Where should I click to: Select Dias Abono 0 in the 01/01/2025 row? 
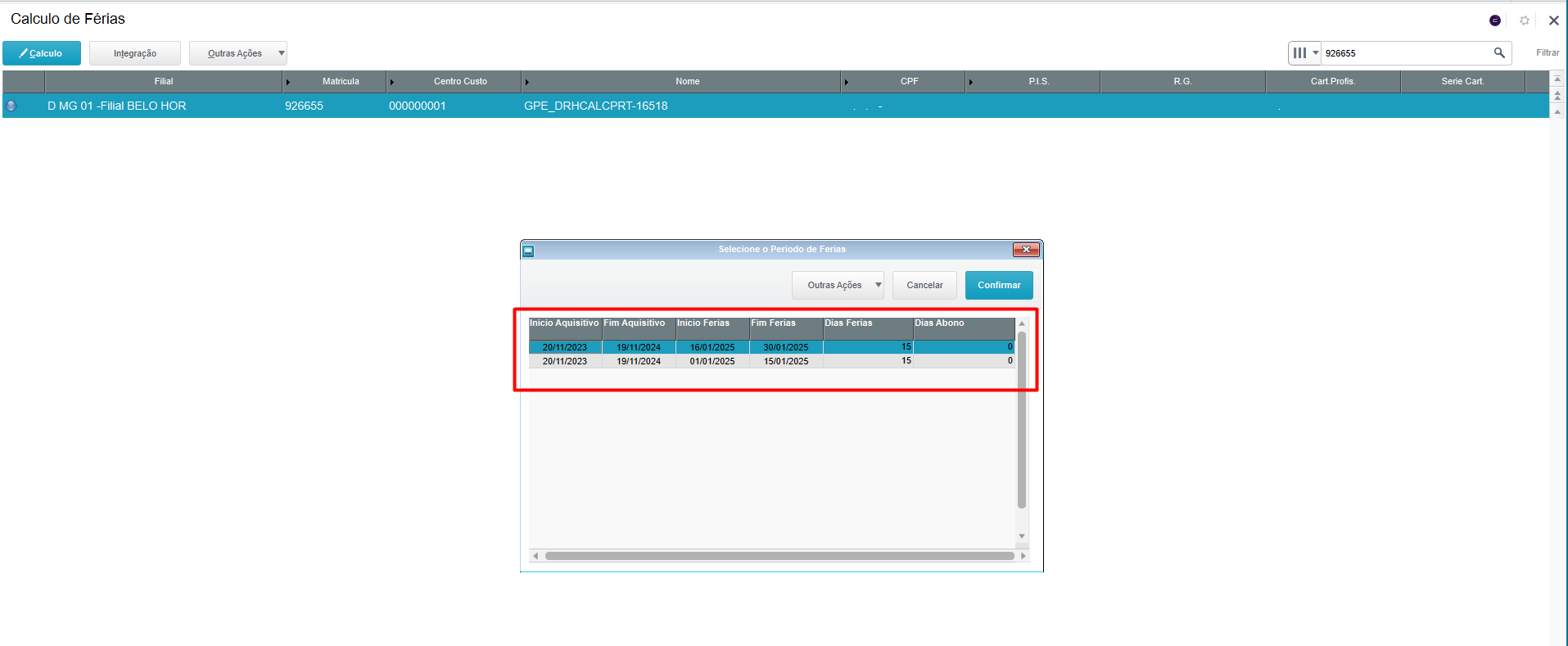tap(964, 361)
